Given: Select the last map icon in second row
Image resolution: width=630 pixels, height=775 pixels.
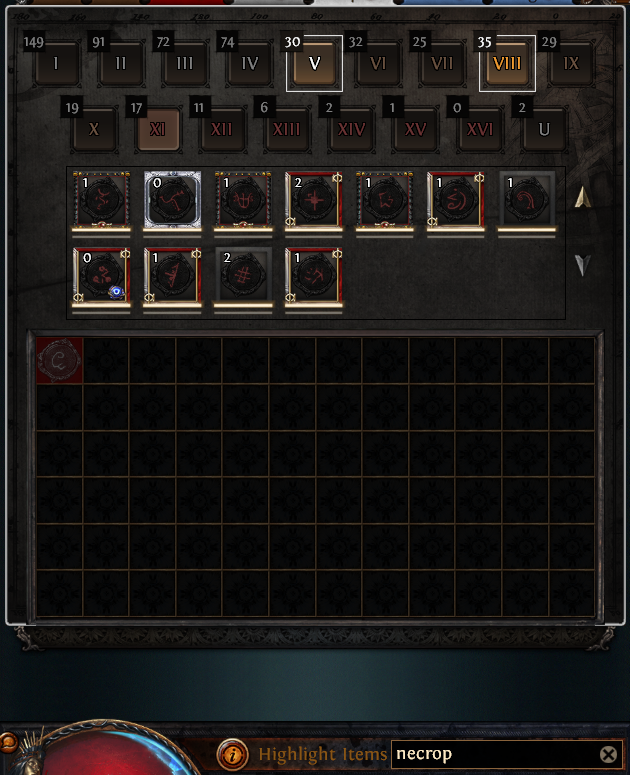Looking at the screenshot, I should (314, 277).
